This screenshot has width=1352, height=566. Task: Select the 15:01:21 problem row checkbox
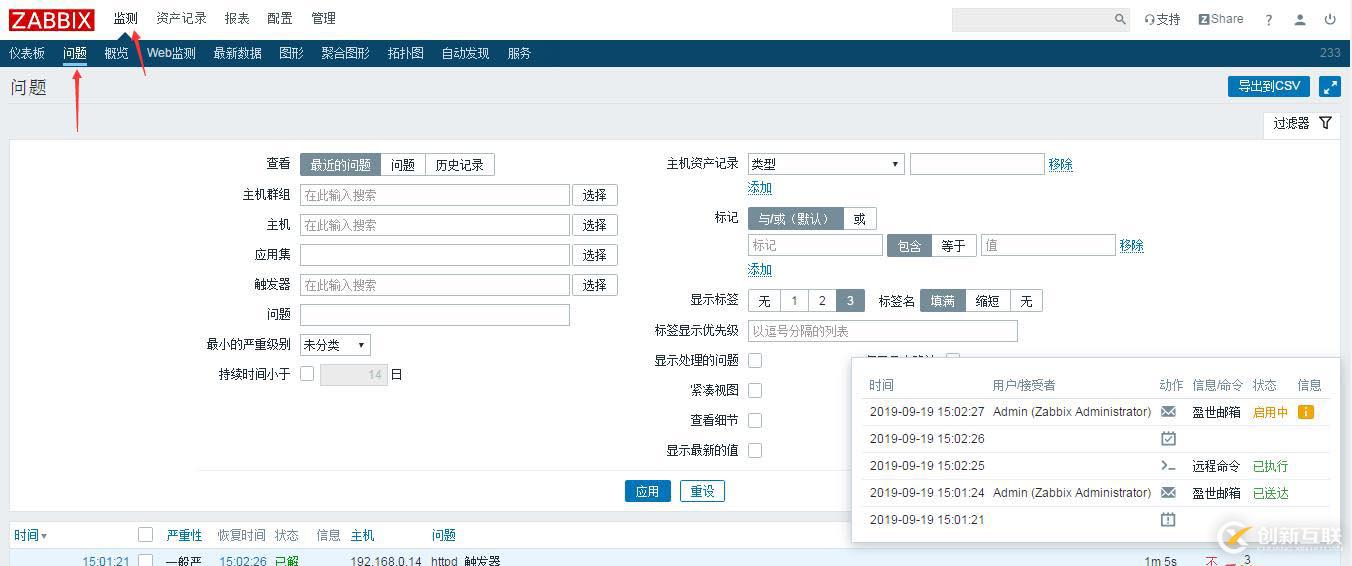coord(145,560)
